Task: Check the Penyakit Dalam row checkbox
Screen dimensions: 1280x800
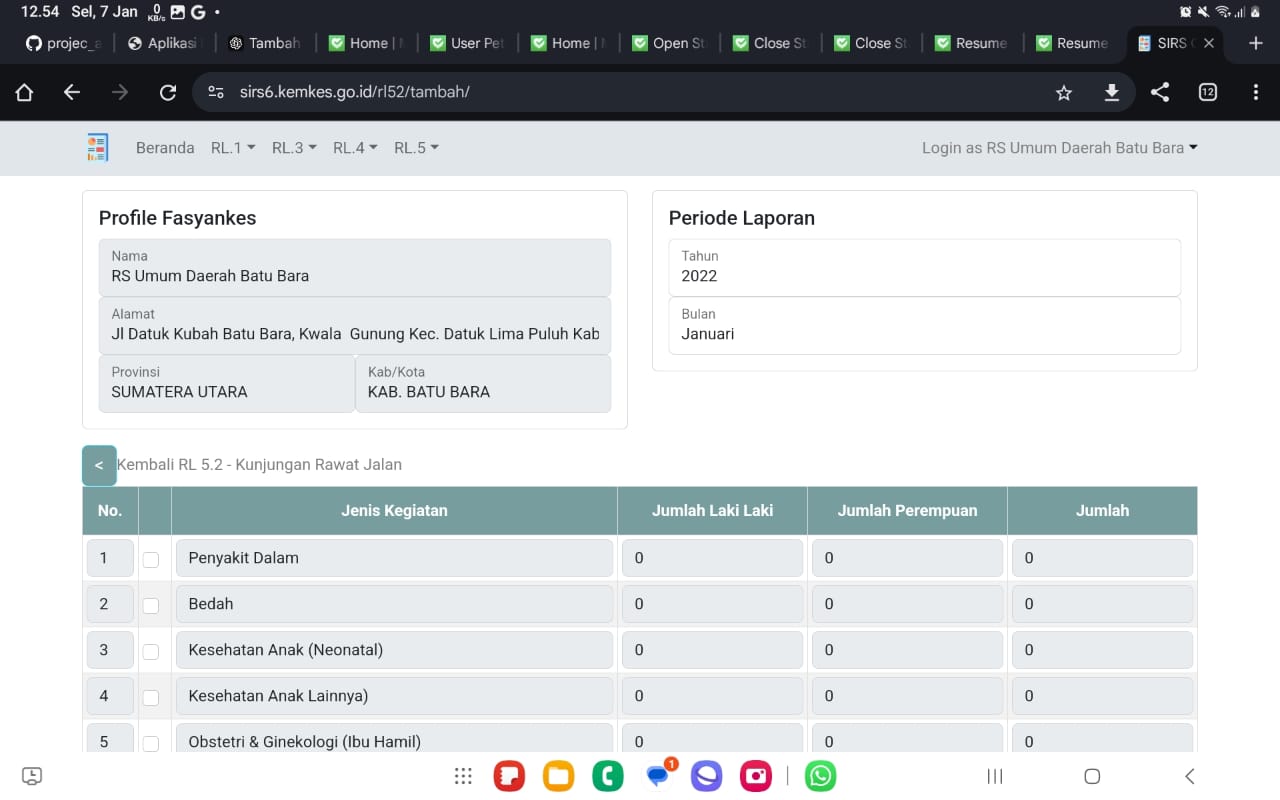Action: pyautogui.click(x=151, y=559)
